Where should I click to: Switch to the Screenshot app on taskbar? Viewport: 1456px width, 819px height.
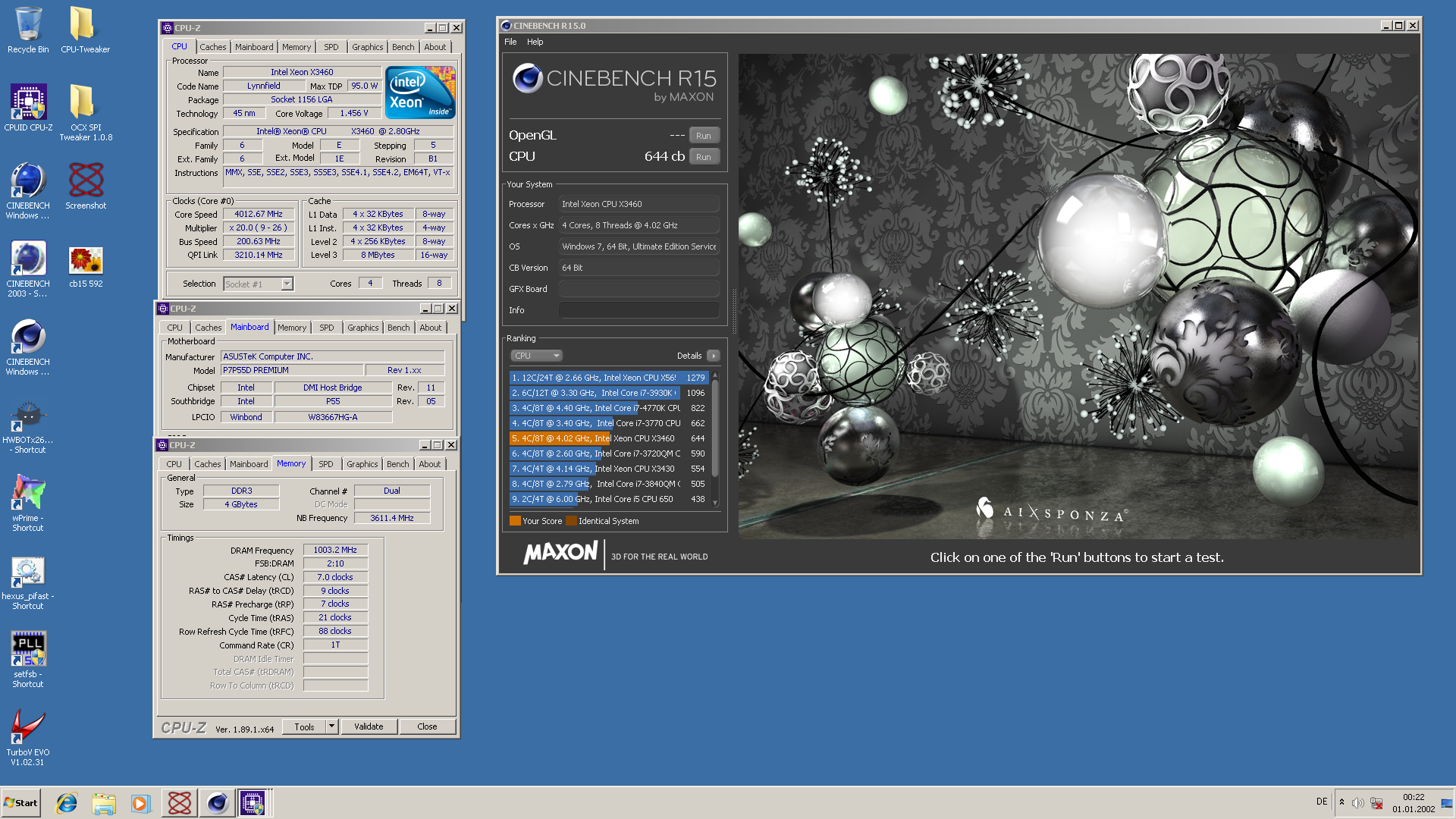coord(180,803)
